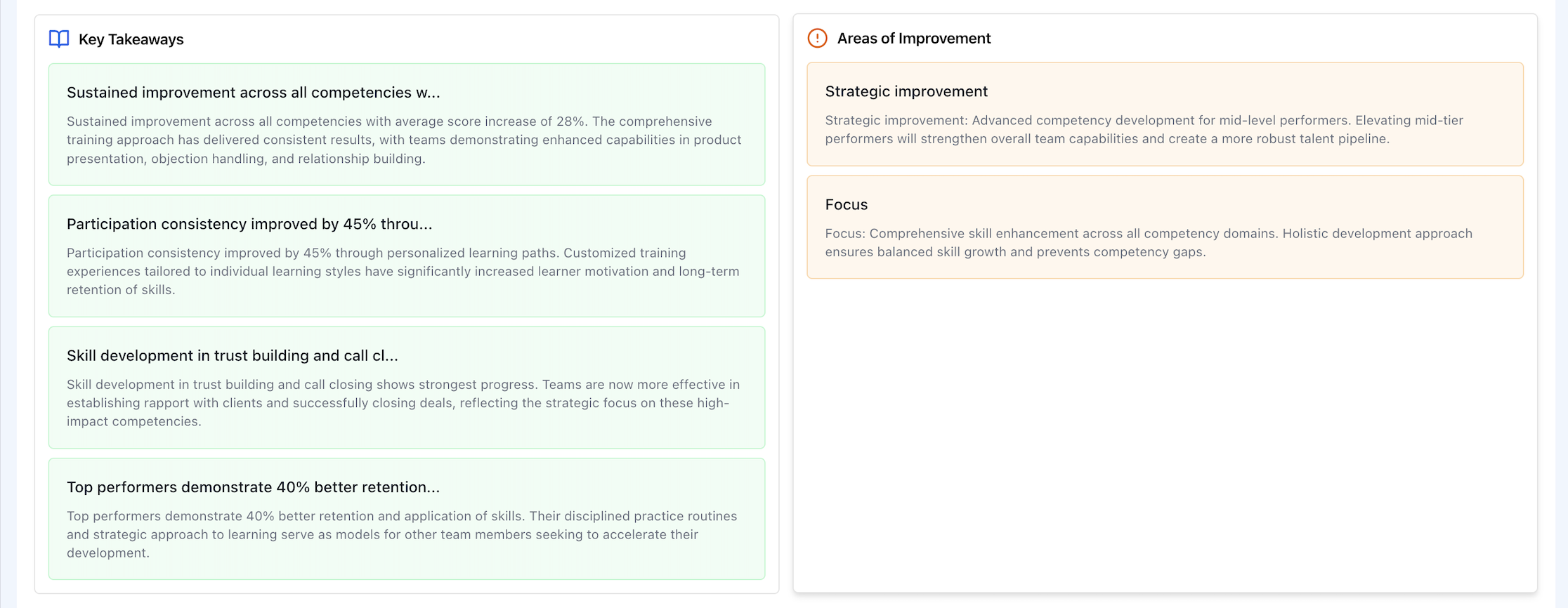Click the paragraph about establishing rapport with clients
The width and height of the screenshot is (1568, 608).
point(403,403)
